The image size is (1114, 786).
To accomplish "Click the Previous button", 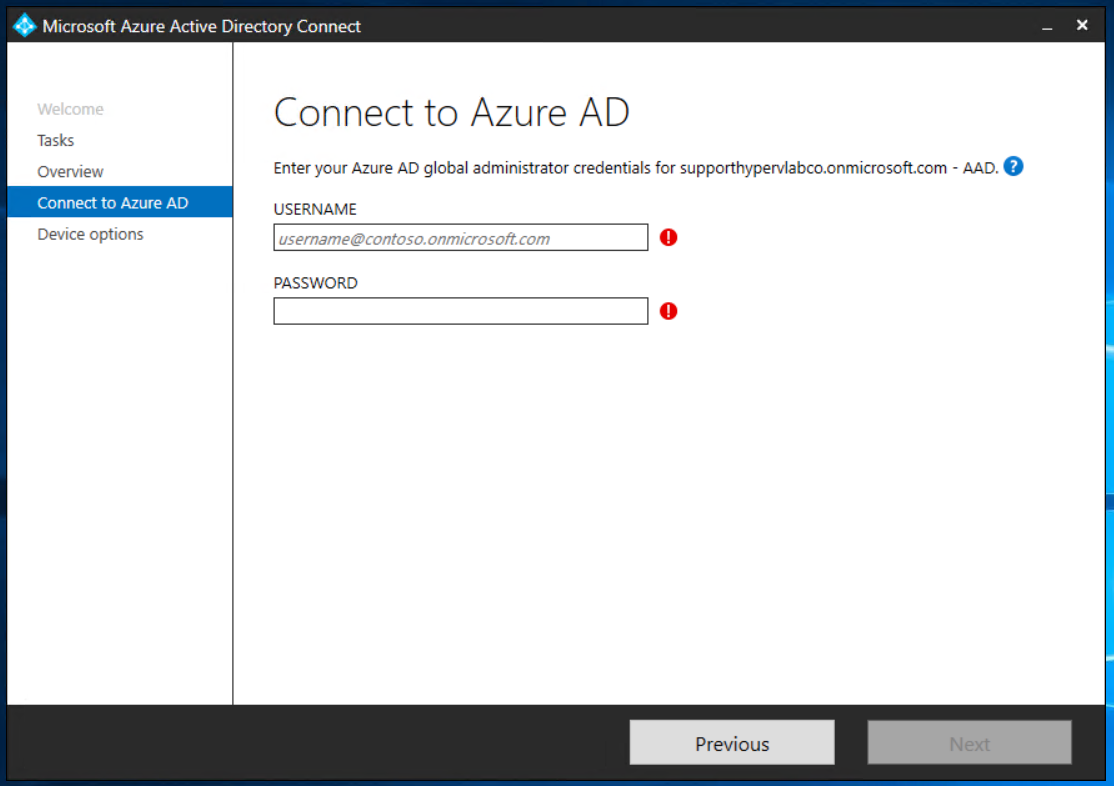I will coord(732,743).
